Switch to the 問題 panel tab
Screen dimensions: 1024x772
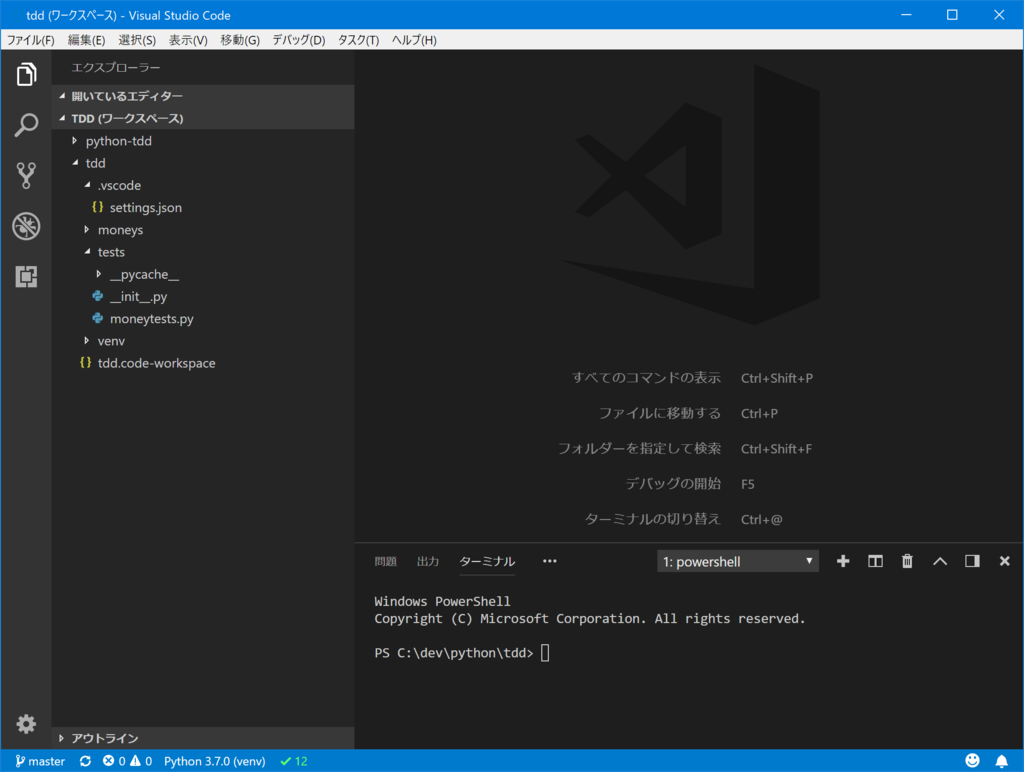[385, 561]
